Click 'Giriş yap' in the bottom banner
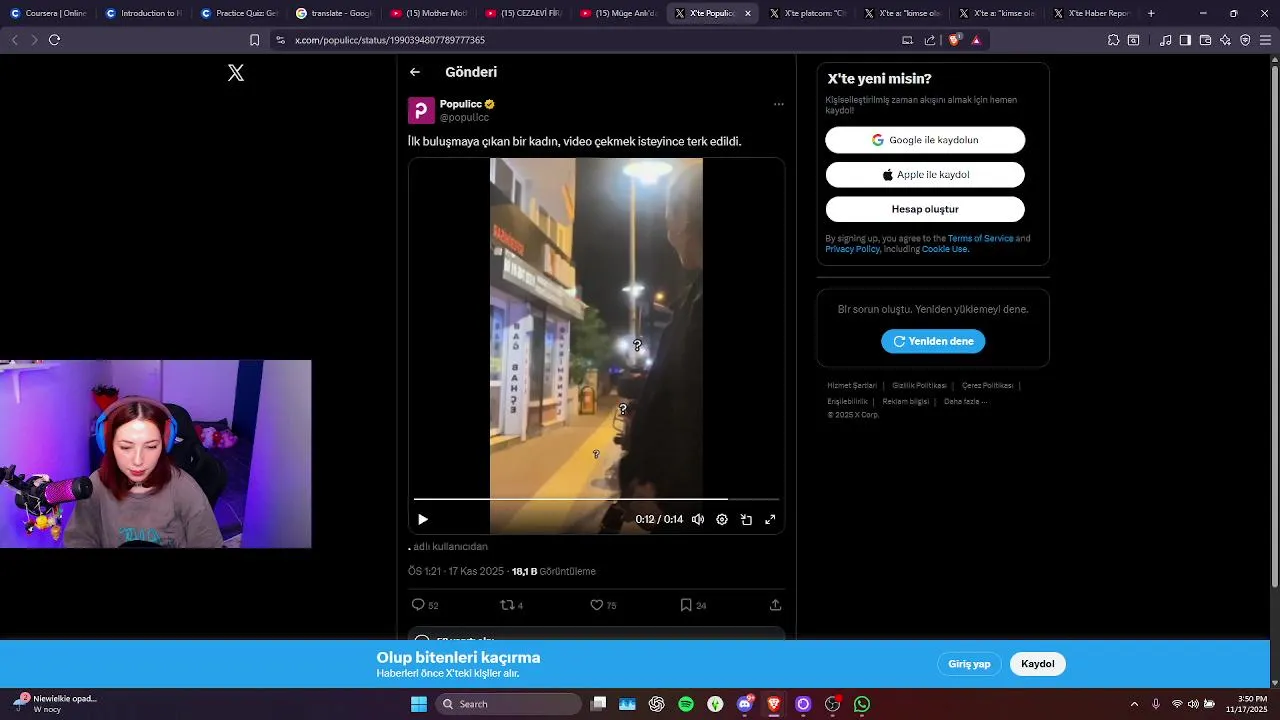The width and height of the screenshot is (1280, 720). [x=969, y=664]
